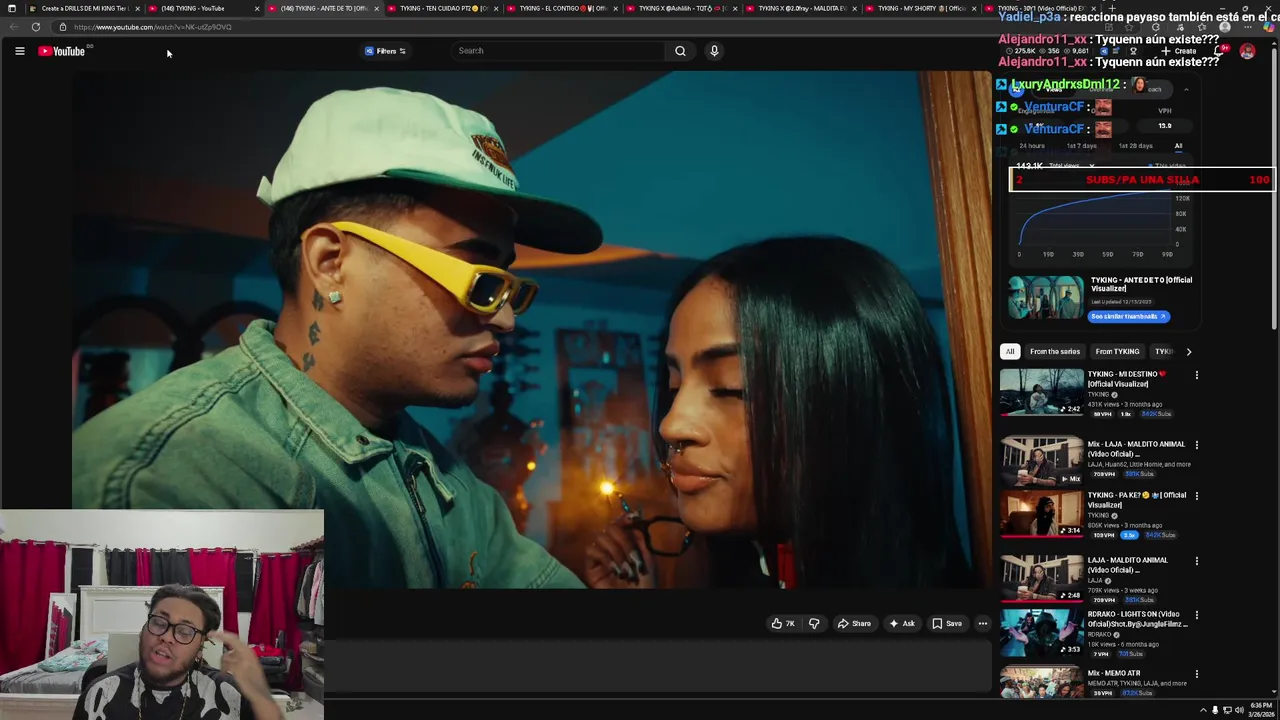Open the Filters button beside search
This screenshot has width=1280, height=720.
[386, 51]
